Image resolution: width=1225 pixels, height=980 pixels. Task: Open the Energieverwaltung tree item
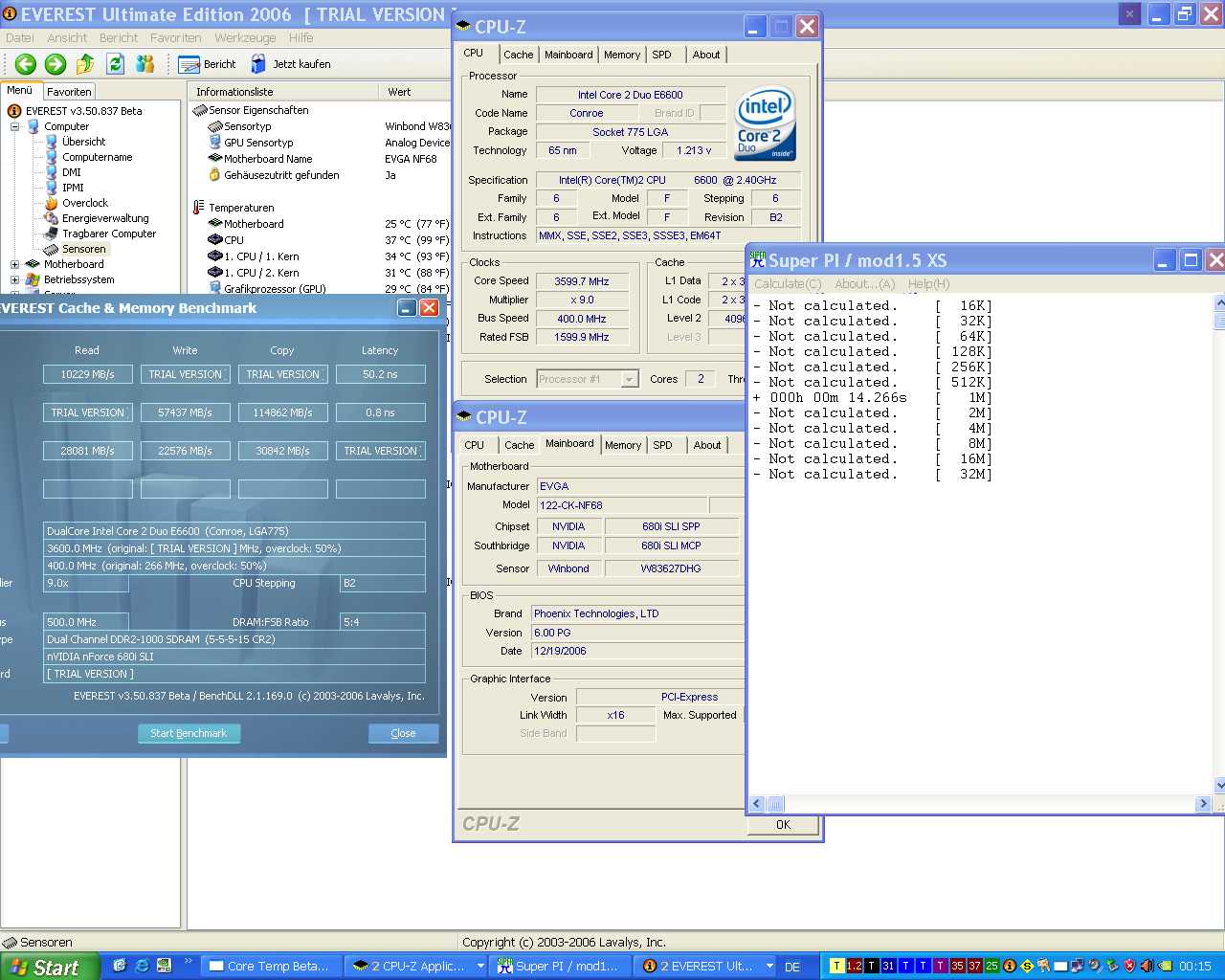click(x=105, y=218)
